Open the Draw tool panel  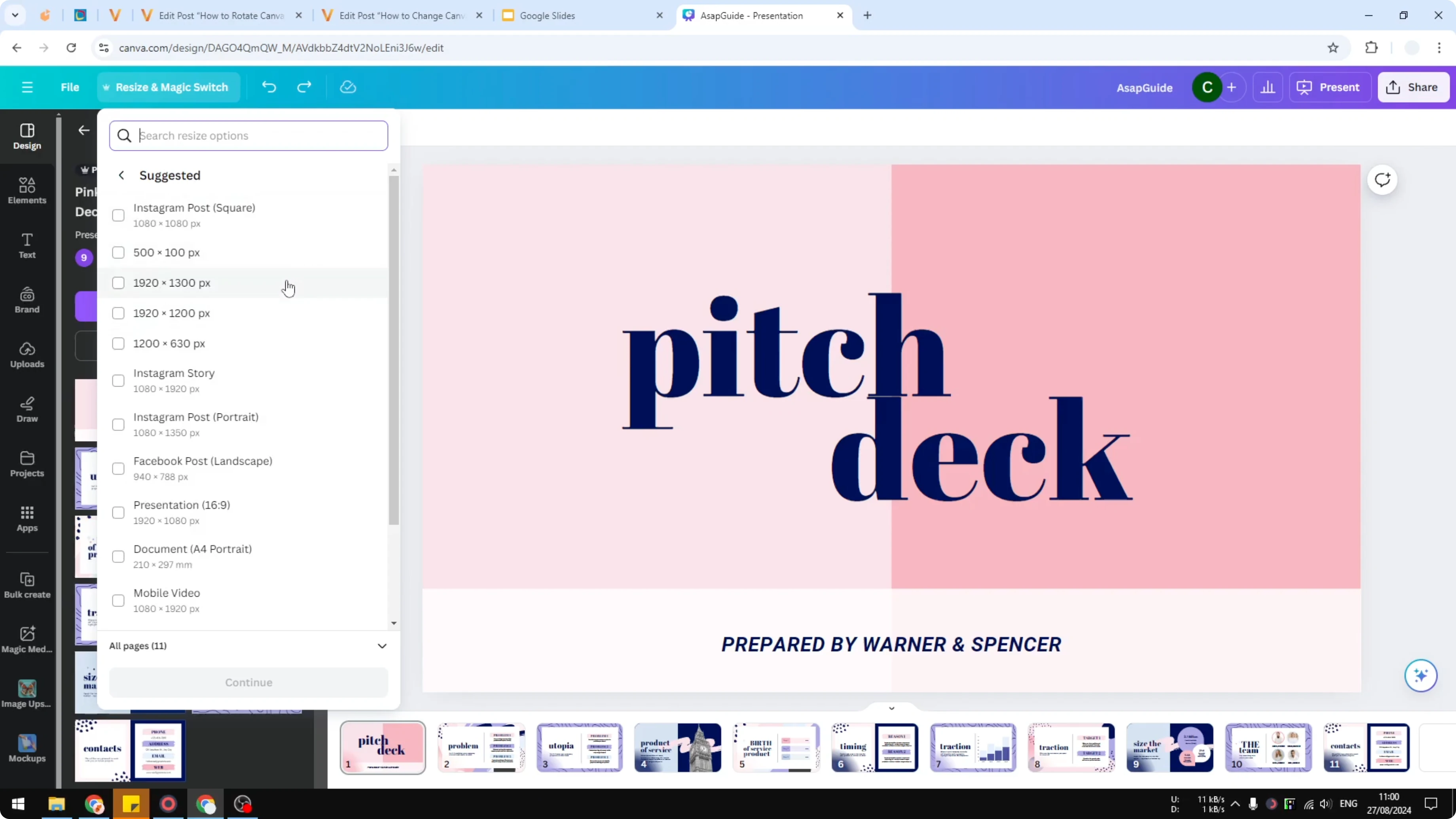tap(27, 410)
